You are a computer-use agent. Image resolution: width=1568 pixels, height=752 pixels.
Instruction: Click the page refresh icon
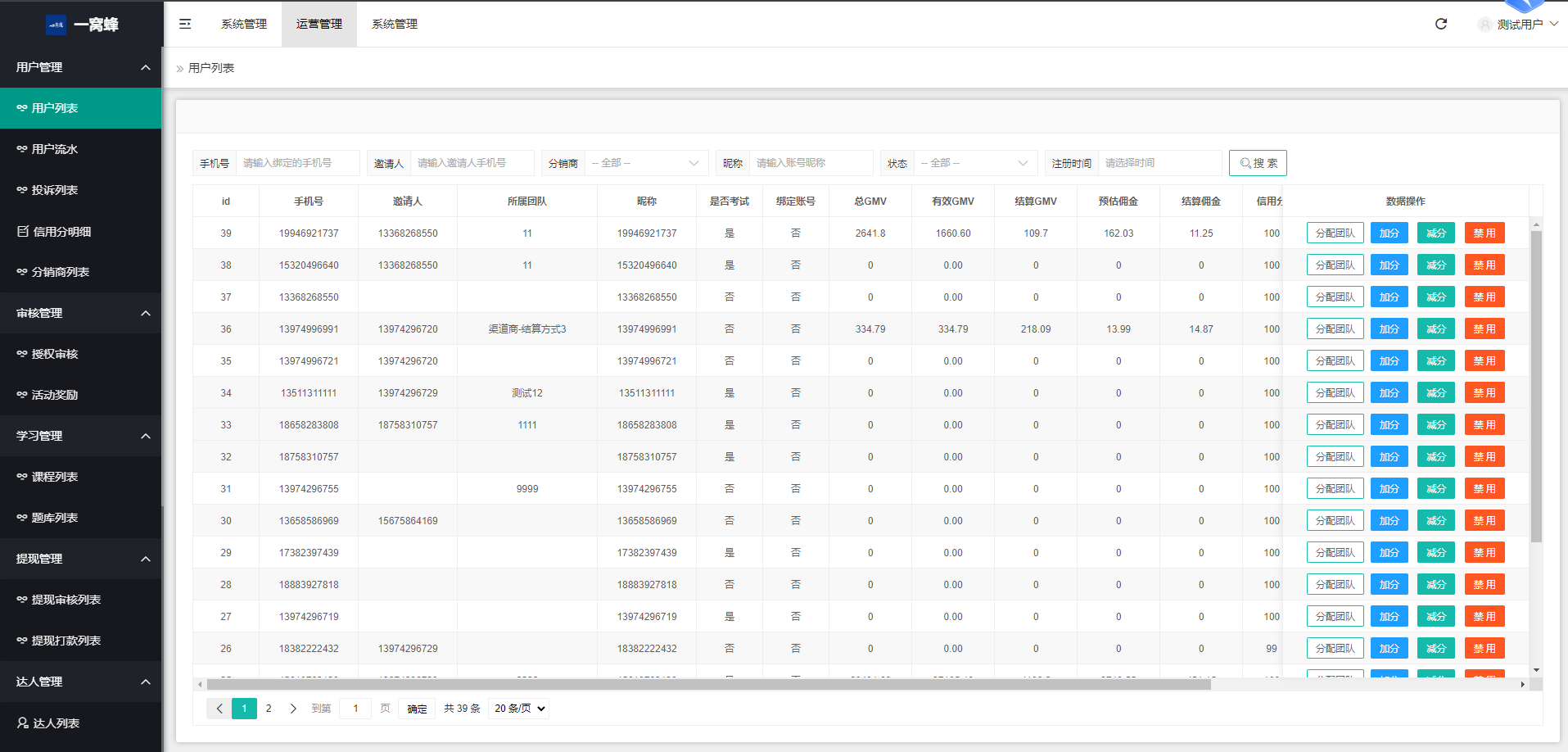coord(1441,24)
